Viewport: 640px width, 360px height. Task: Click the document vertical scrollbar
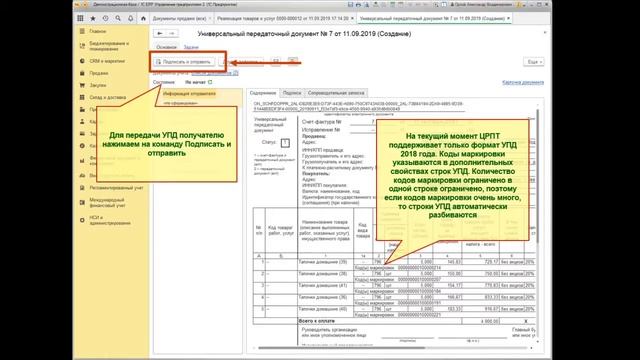point(538,176)
